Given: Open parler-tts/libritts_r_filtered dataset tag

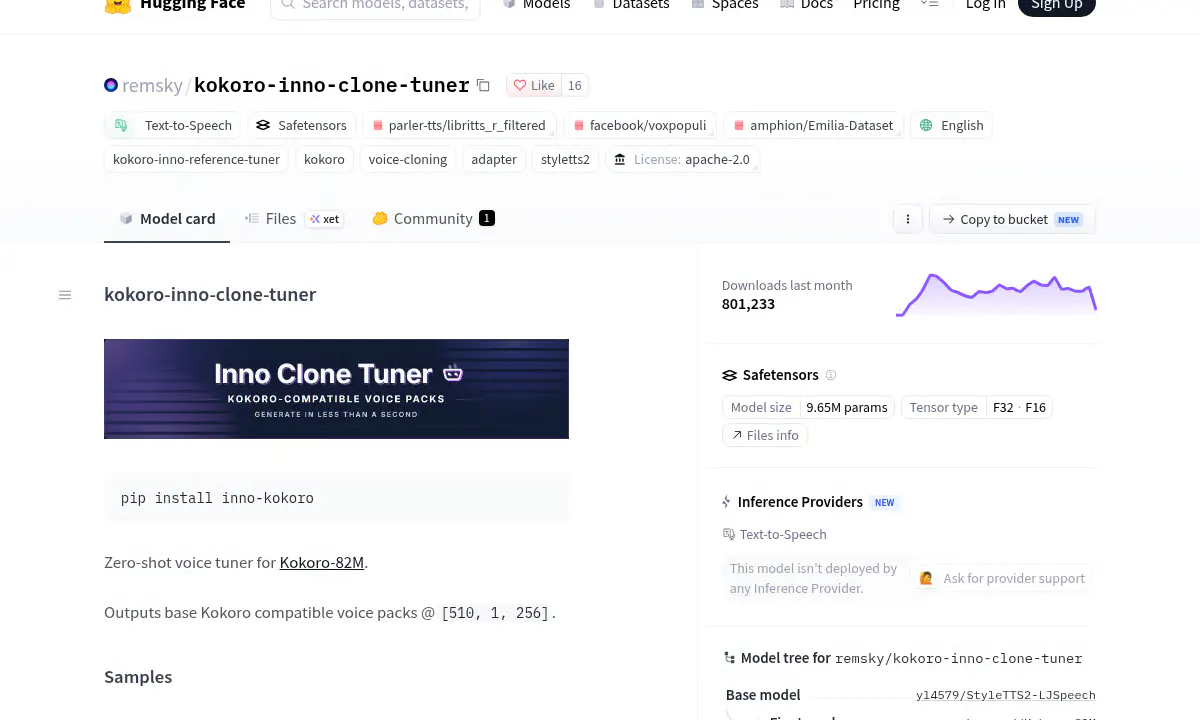Looking at the screenshot, I should (x=459, y=125).
